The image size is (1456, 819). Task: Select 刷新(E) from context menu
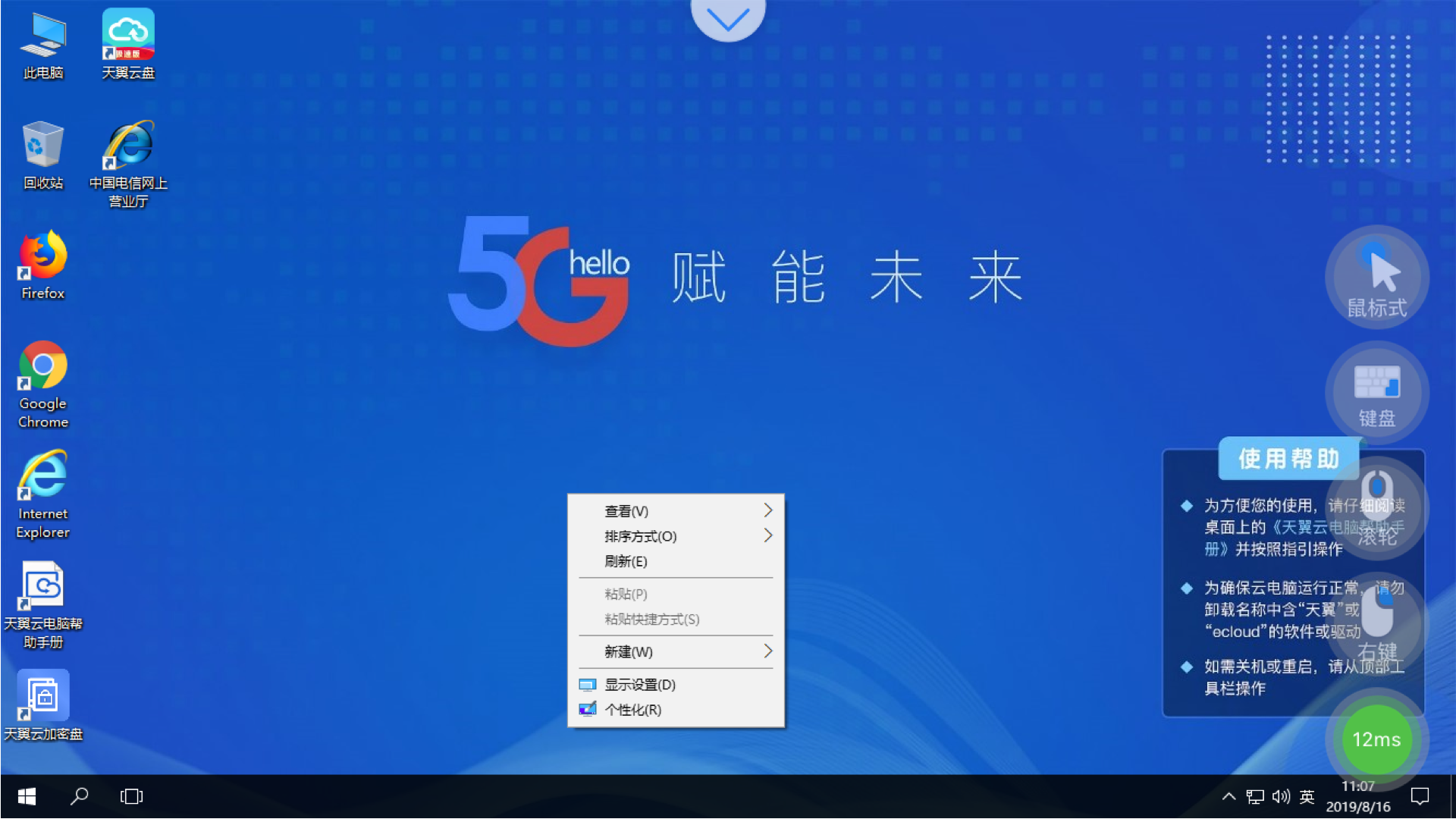pos(625,561)
